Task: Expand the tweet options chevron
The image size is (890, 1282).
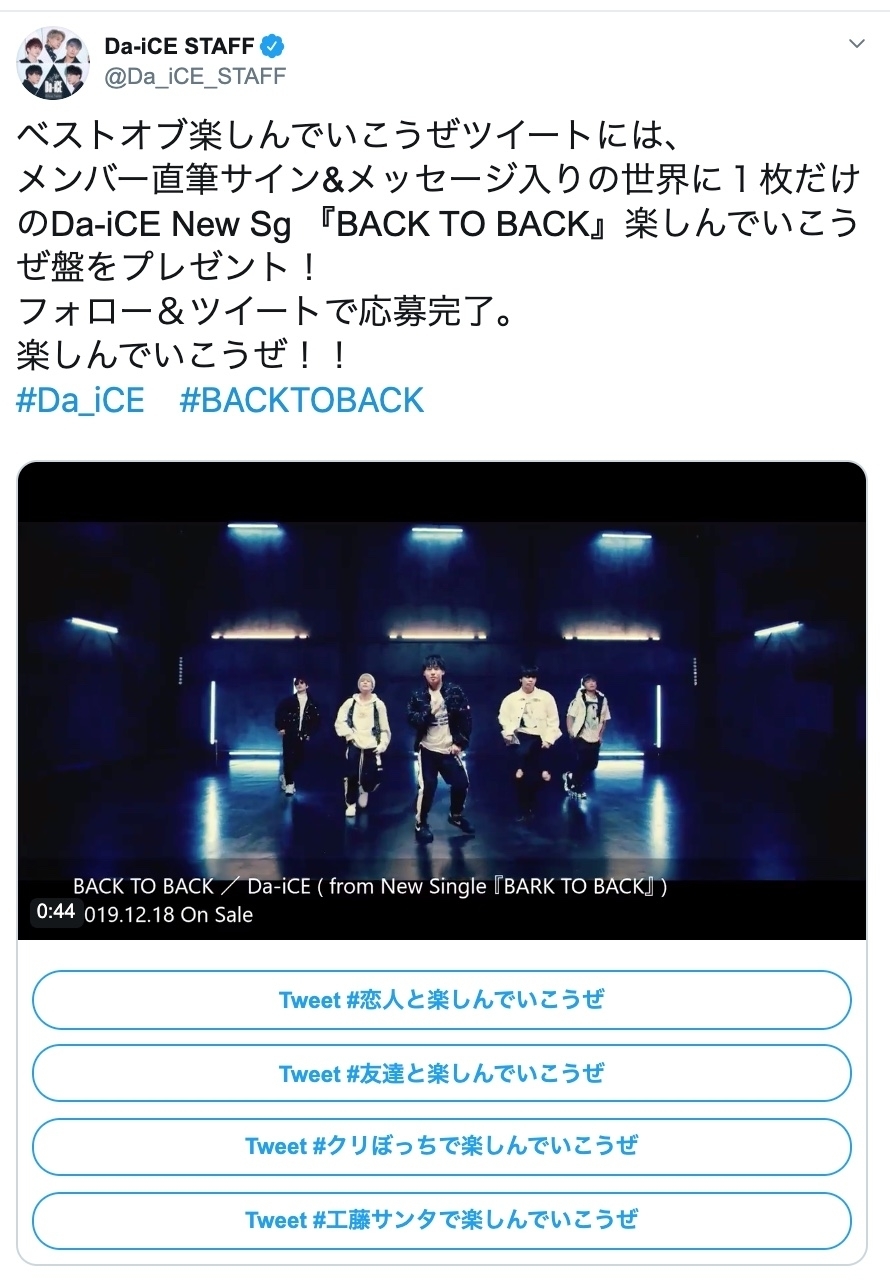Action: tap(856, 44)
